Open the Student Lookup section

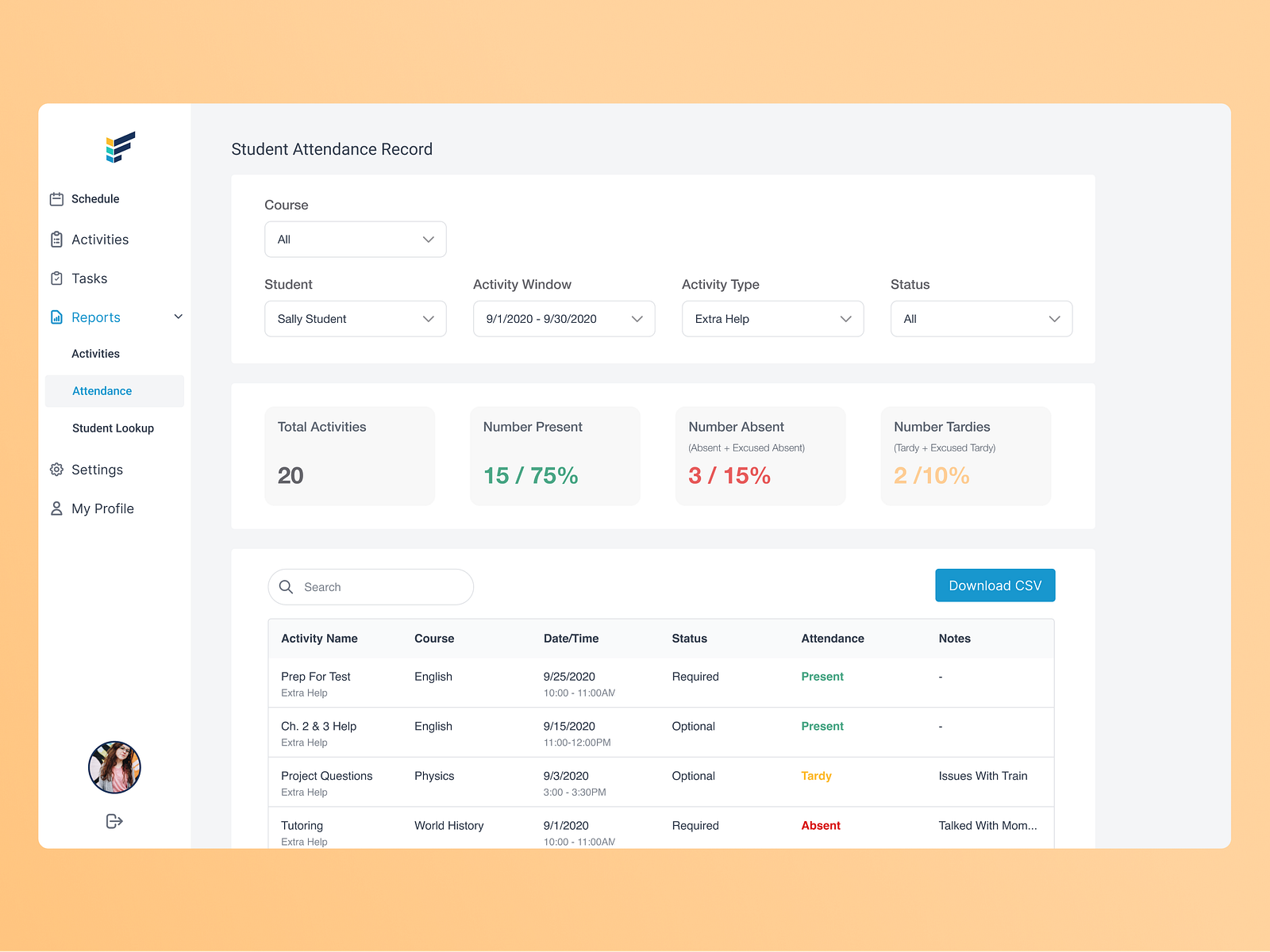click(x=113, y=428)
